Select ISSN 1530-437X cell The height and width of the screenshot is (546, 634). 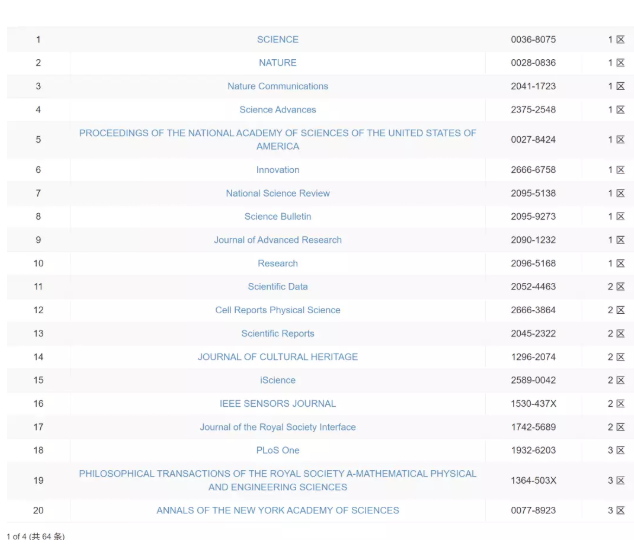pyautogui.click(x=533, y=404)
